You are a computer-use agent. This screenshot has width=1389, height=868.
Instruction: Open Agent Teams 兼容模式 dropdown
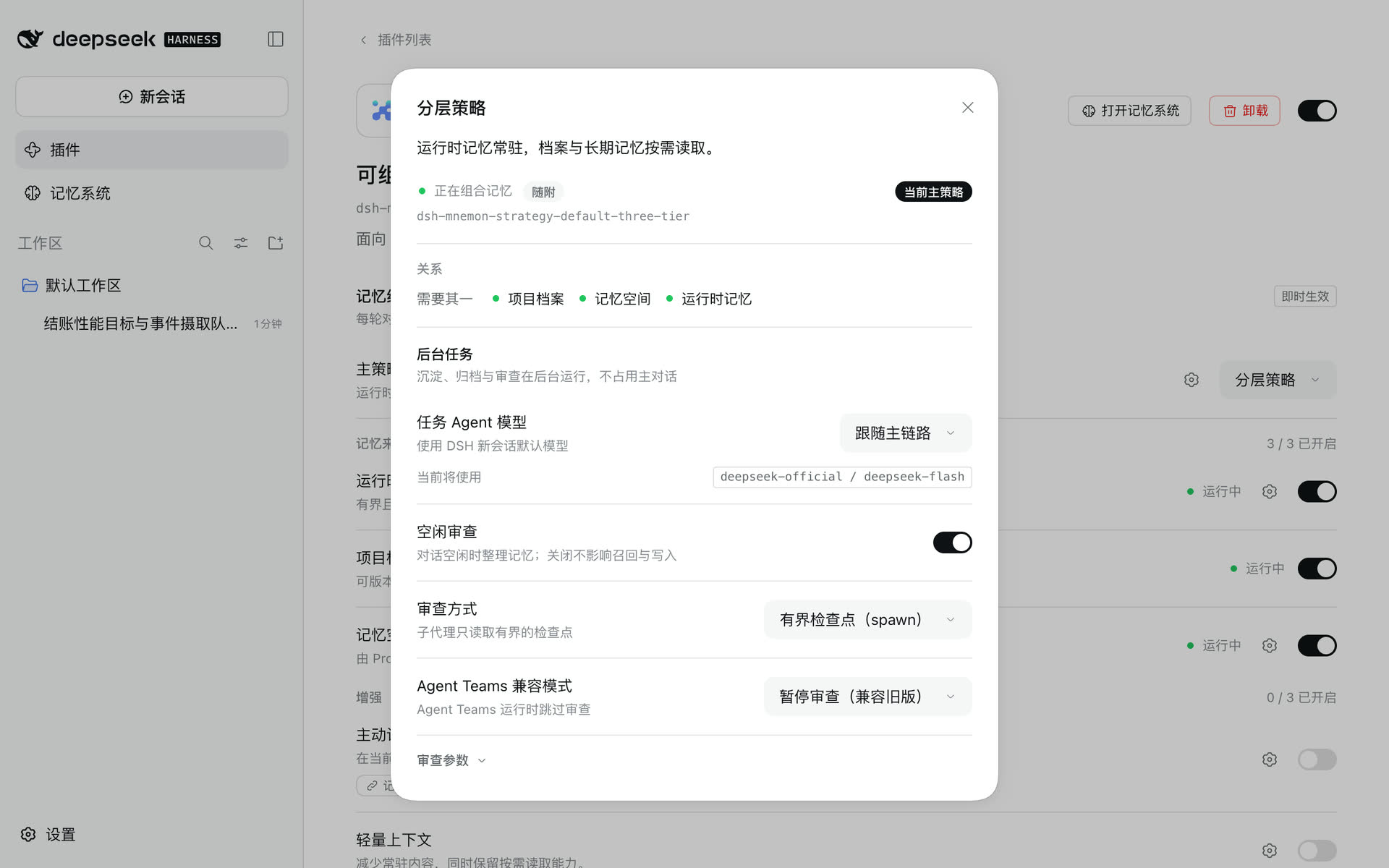[868, 697]
